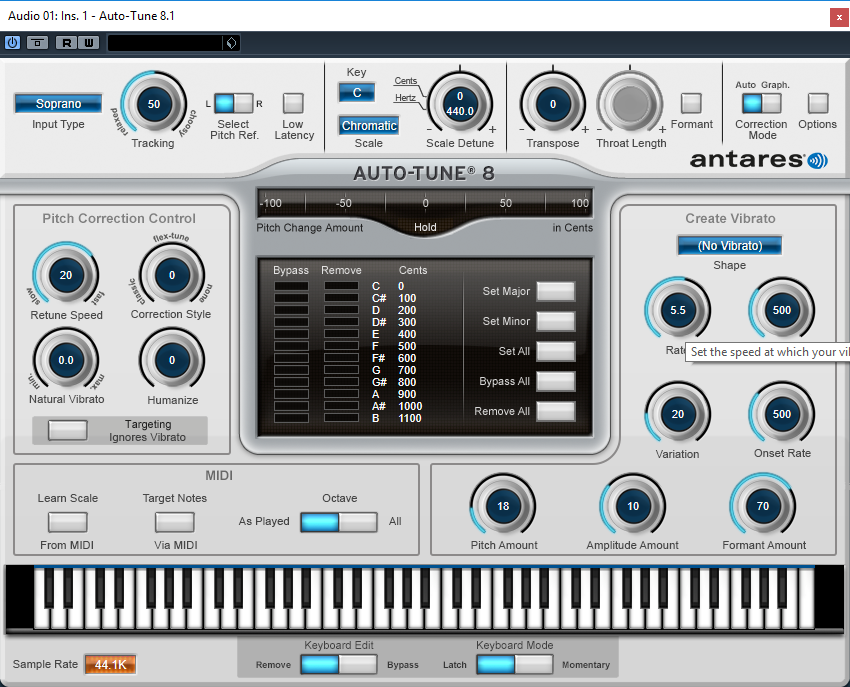Switch Correction Mode Auto/Graph toggle
The width and height of the screenshot is (850, 687).
click(762, 103)
